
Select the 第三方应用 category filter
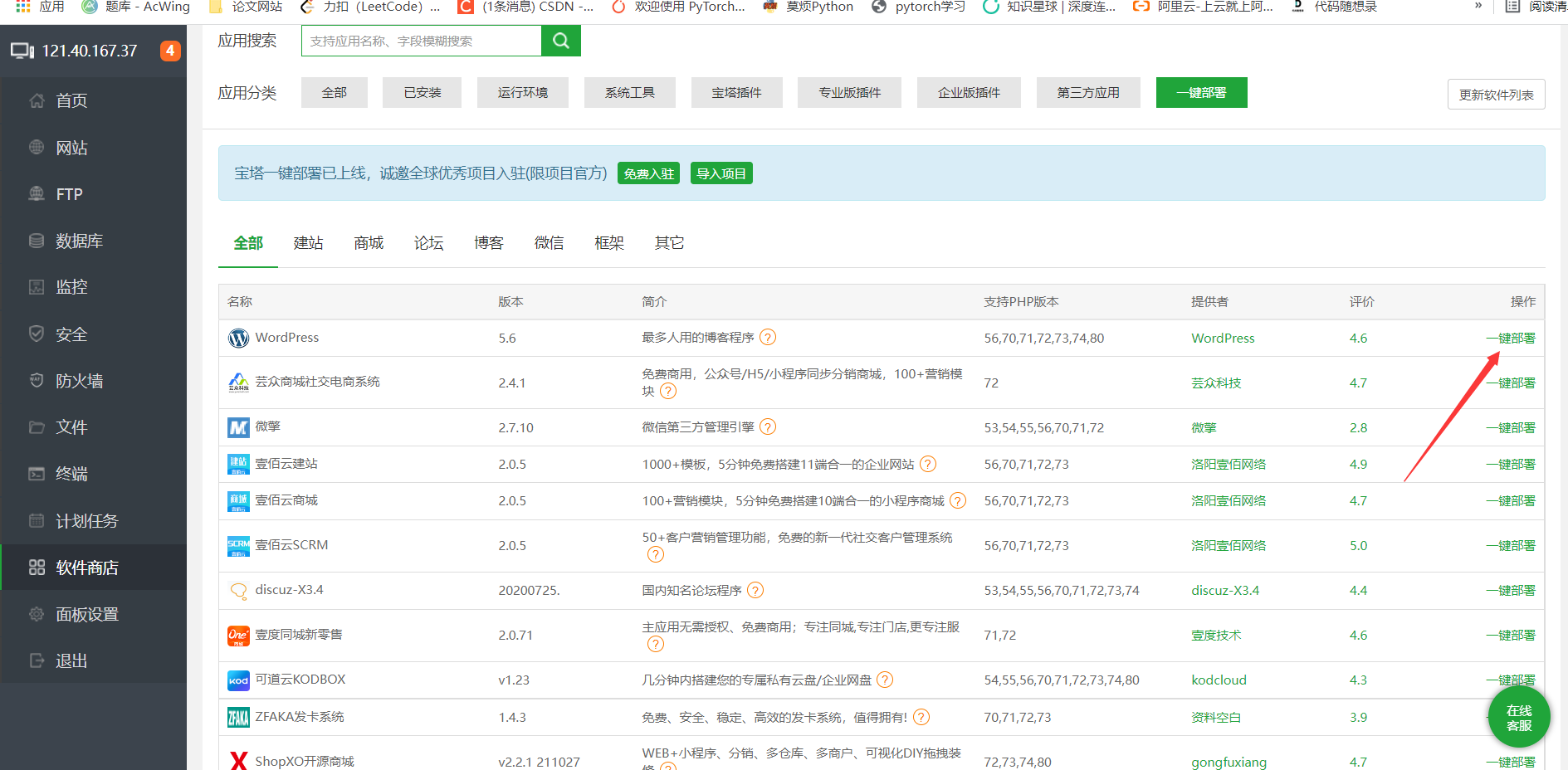pos(1088,92)
